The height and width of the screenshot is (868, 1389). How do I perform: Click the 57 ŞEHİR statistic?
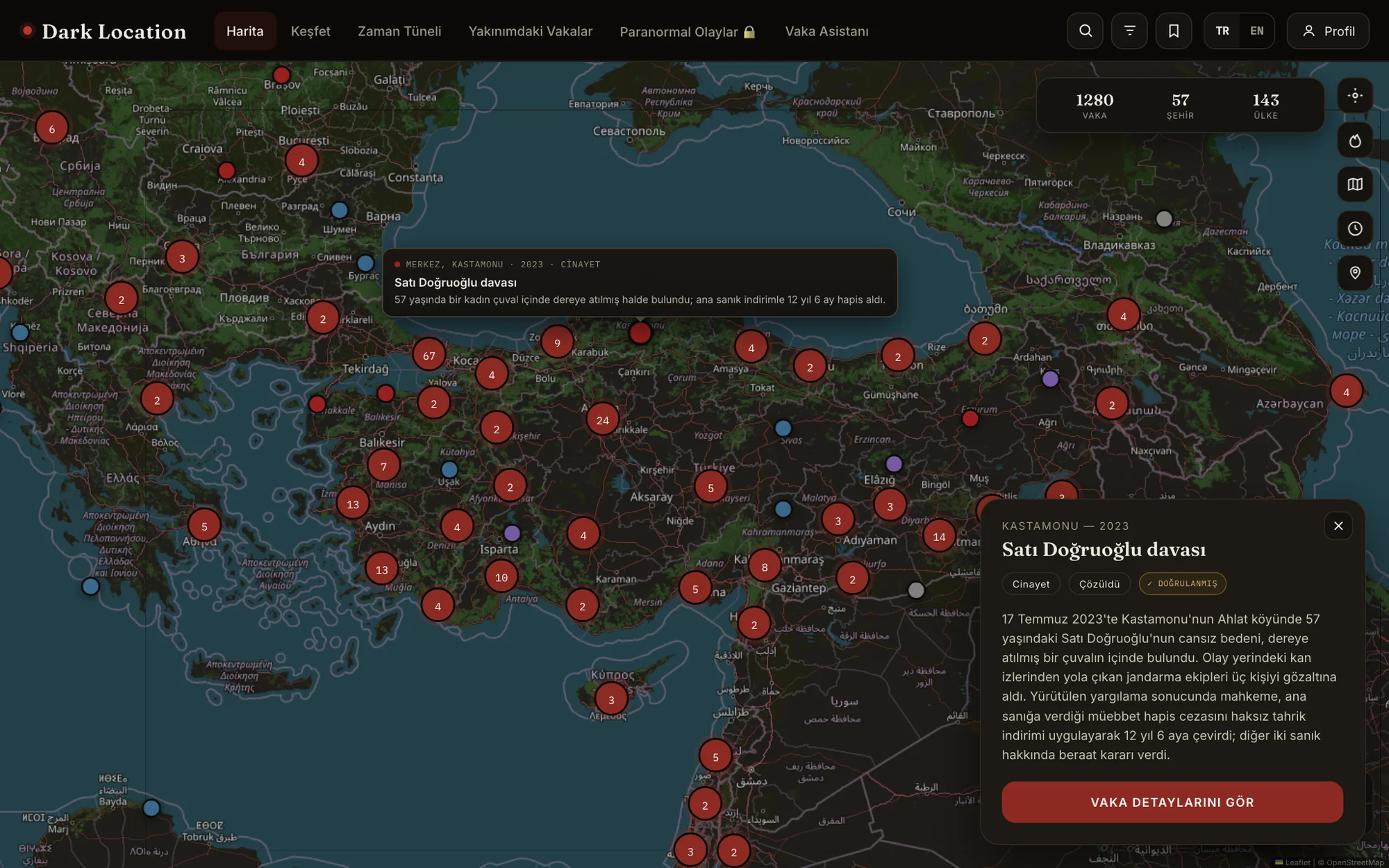point(1180,106)
